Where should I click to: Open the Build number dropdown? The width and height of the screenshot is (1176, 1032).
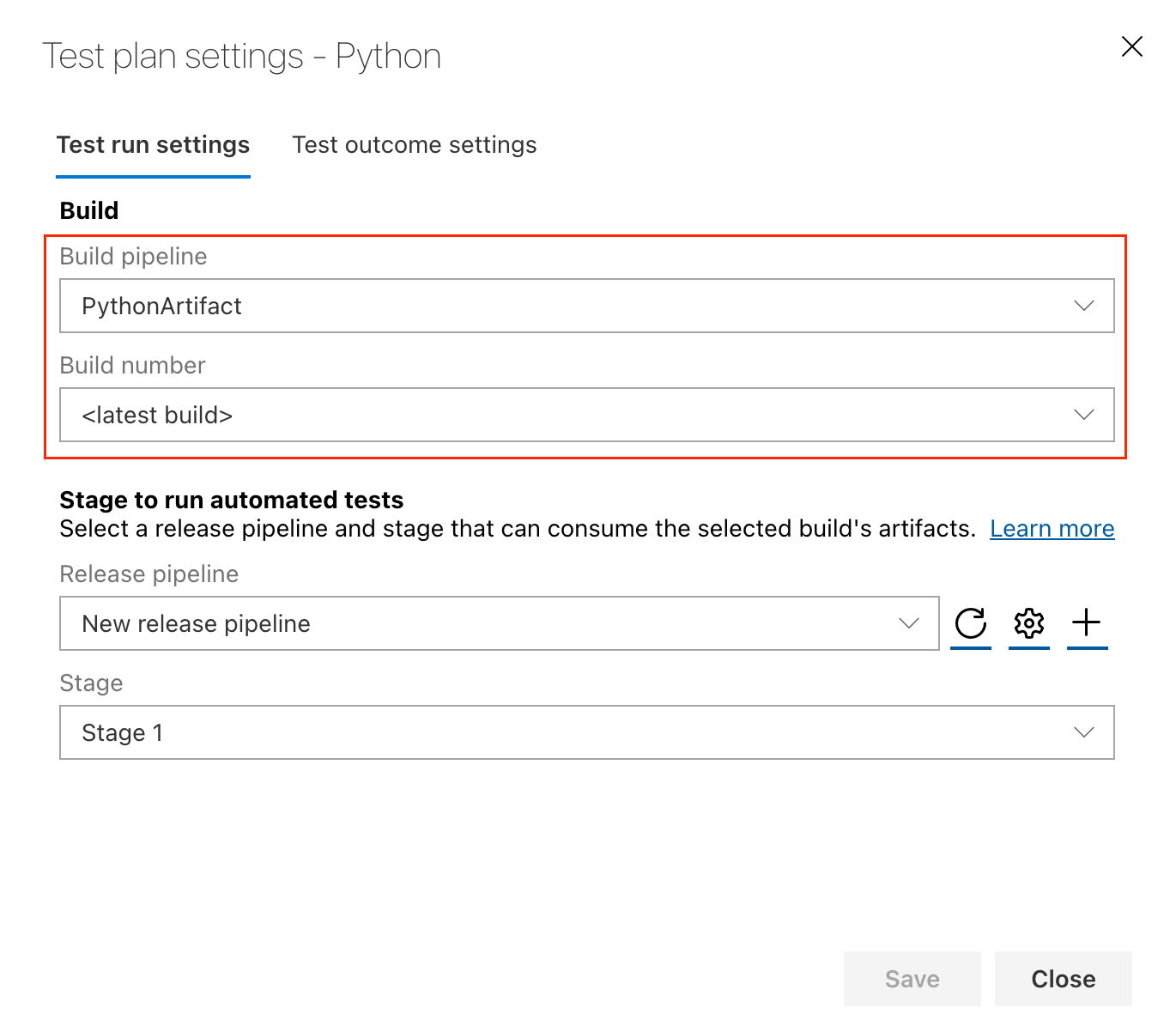coord(1084,415)
